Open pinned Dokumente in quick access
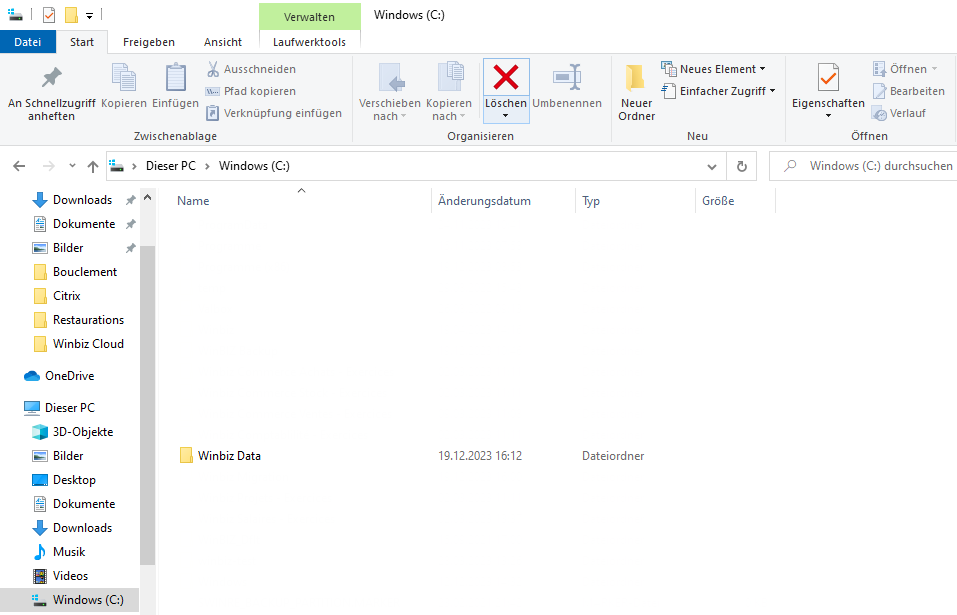Screen dimensions: 957x615 point(84,224)
